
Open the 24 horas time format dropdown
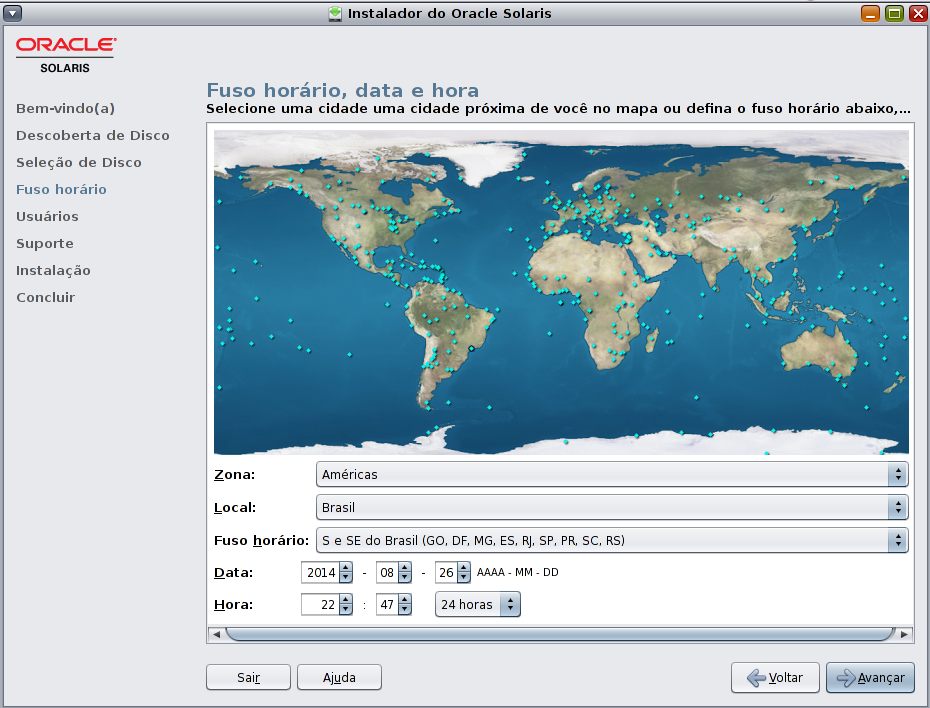(x=477, y=605)
